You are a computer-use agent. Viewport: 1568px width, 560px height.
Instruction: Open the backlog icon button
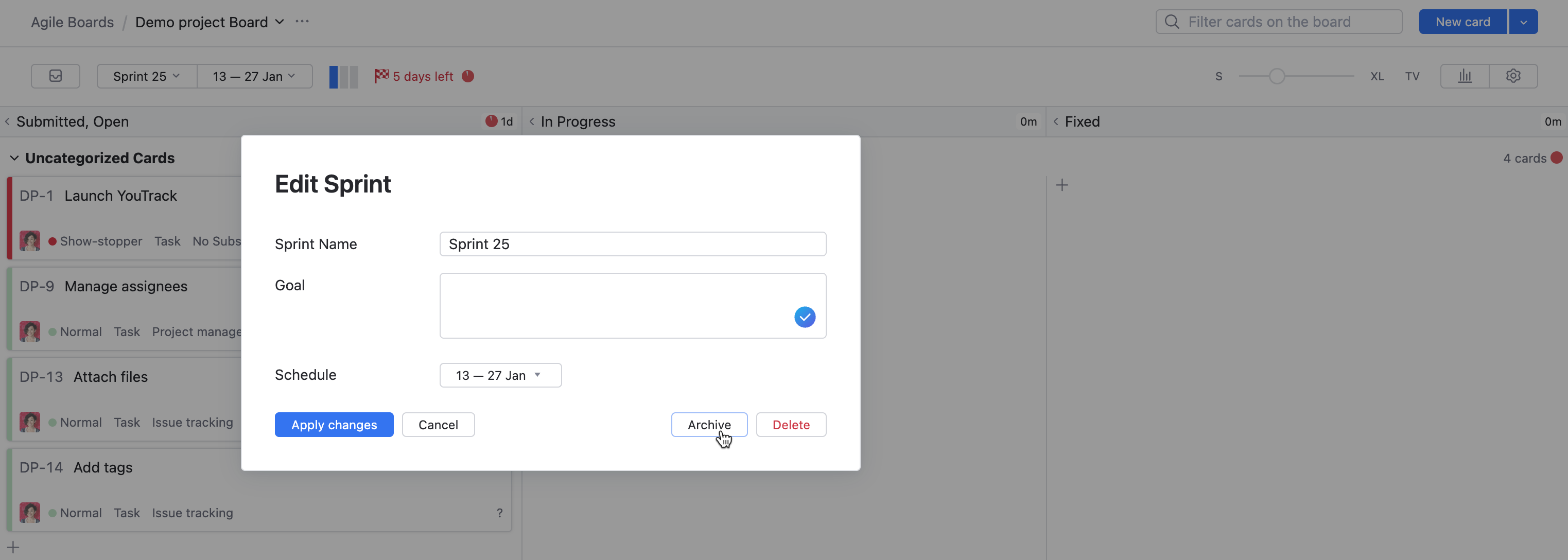click(x=56, y=76)
